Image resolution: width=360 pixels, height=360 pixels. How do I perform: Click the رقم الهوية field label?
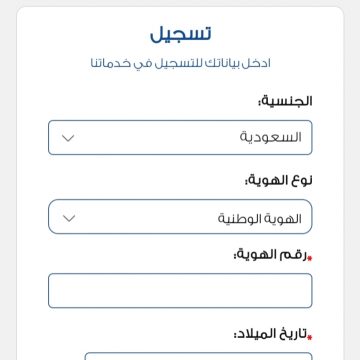tap(269, 255)
